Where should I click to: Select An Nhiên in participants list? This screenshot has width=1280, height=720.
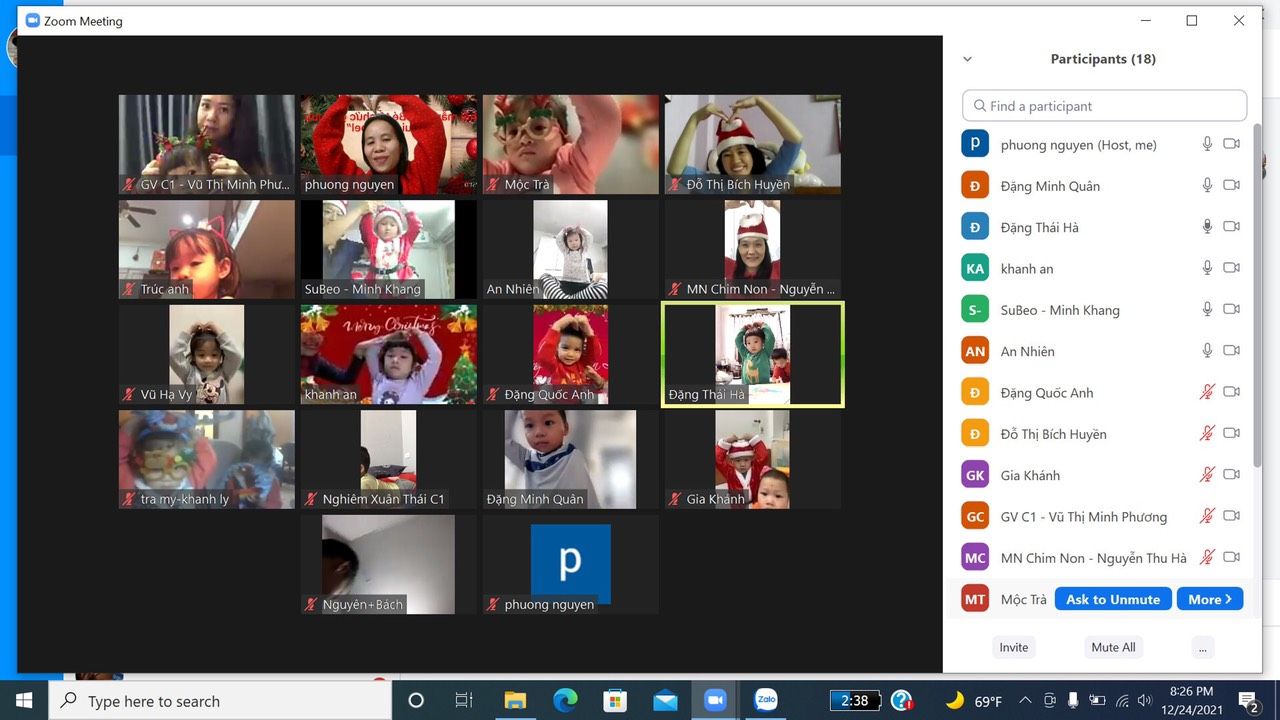click(x=1027, y=351)
